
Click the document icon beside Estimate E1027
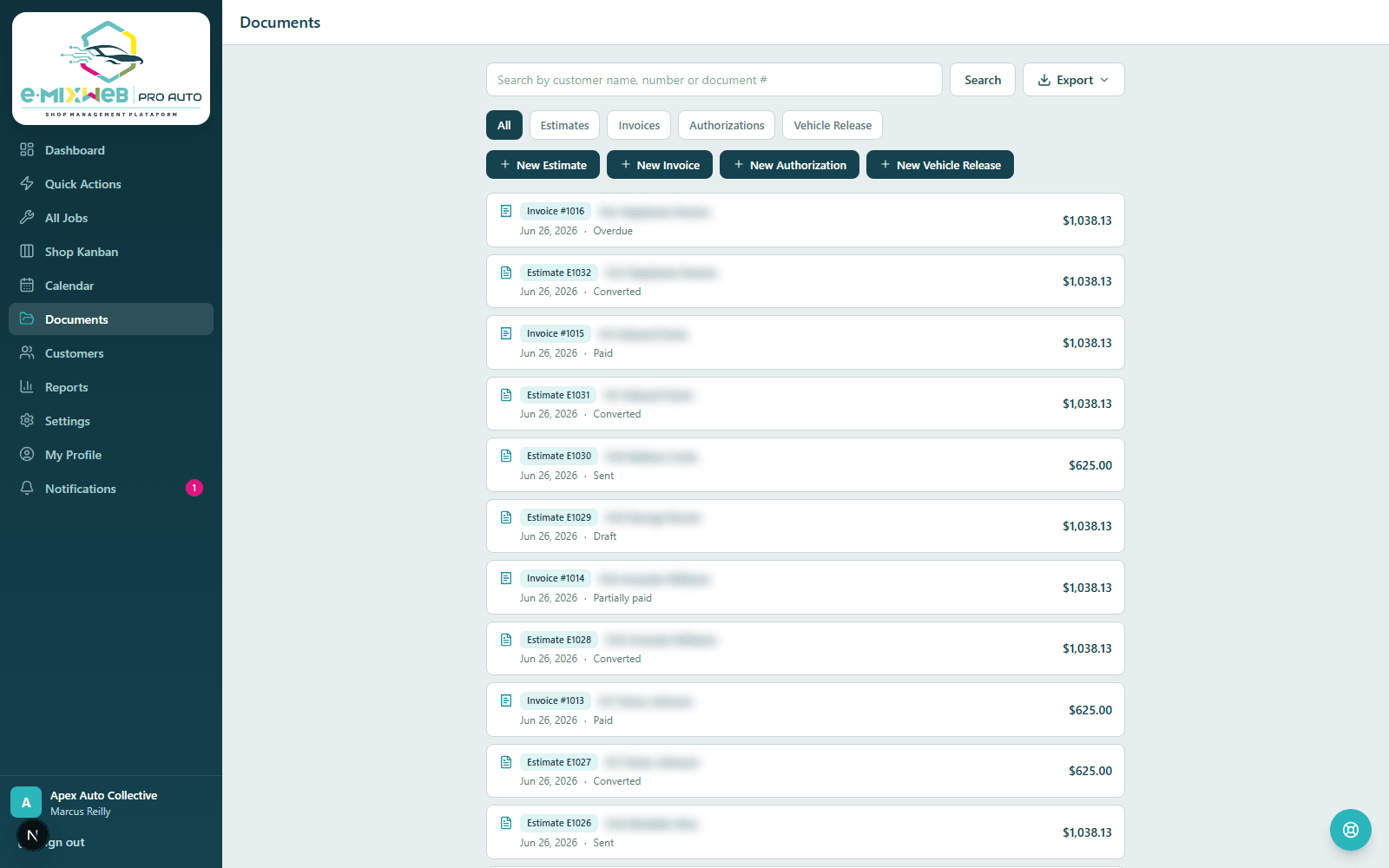[506, 762]
